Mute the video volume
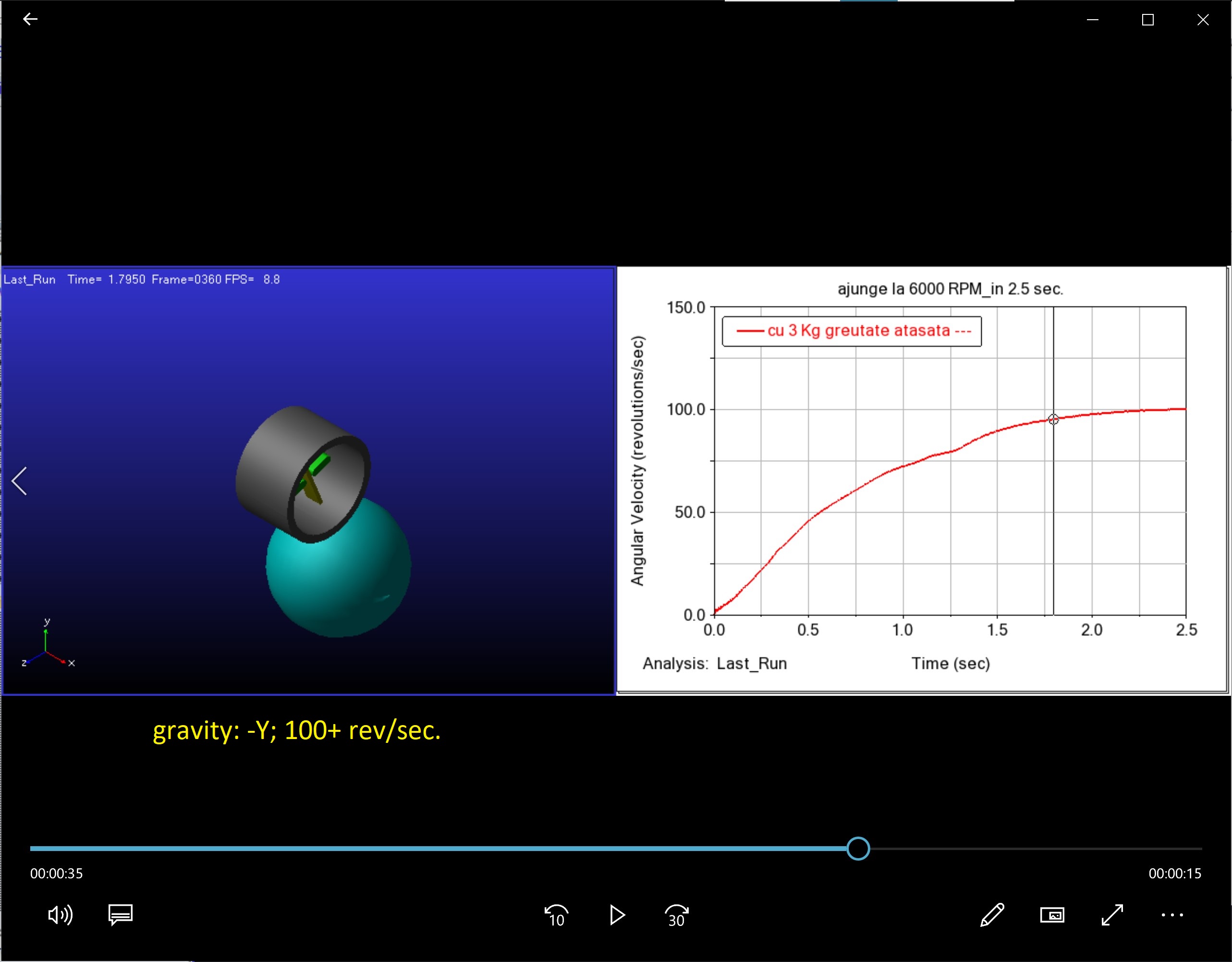 click(x=60, y=914)
